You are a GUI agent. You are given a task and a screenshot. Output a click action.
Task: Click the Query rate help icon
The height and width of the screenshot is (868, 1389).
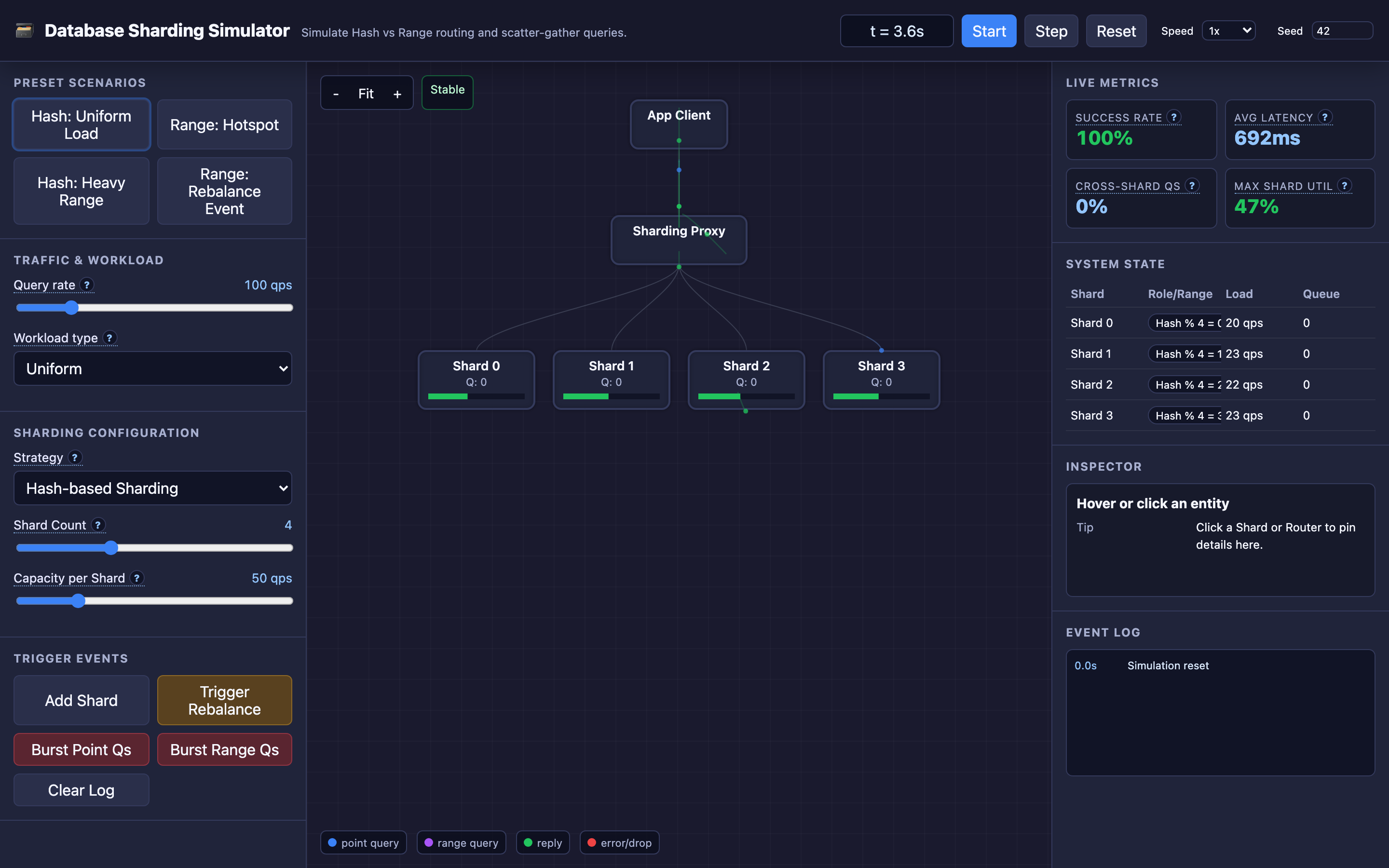(x=87, y=285)
